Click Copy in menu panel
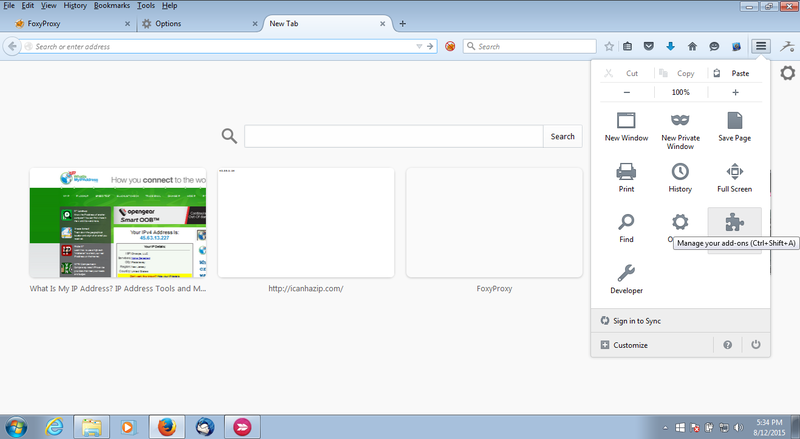The width and height of the screenshot is (800, 439). pyautogui.click(x=680, y=73)
